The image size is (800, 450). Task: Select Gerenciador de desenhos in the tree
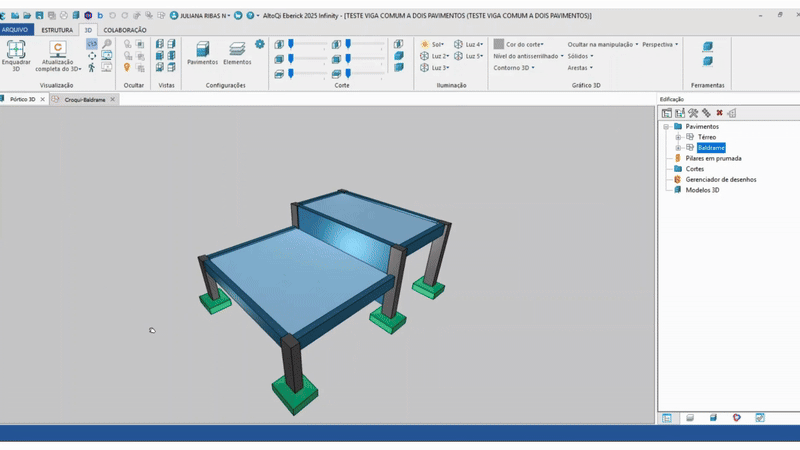720,179
